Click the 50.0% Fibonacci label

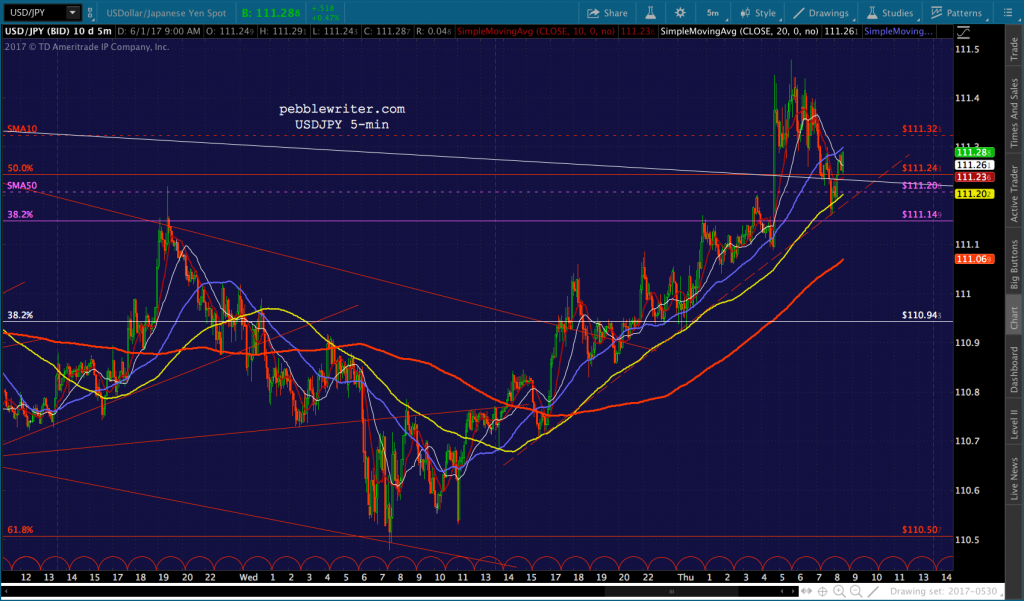point(20,169)
